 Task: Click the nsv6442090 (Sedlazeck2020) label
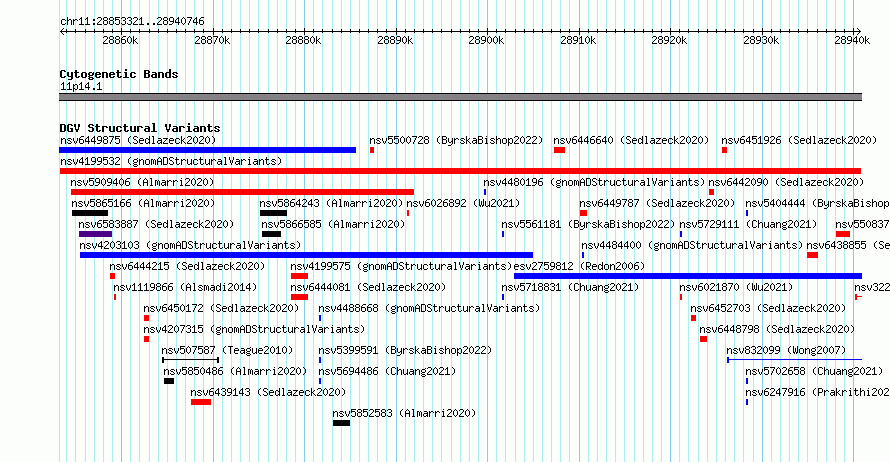(x=786, y=182)
